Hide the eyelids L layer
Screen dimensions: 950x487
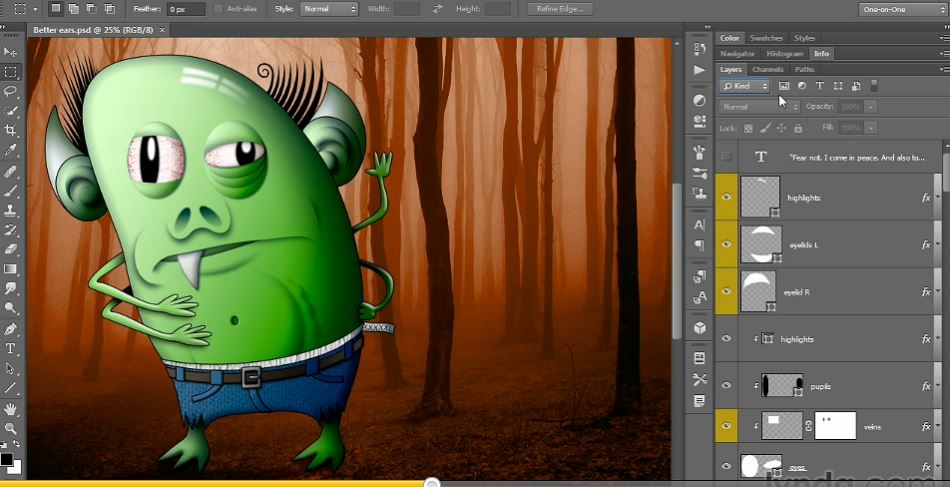tap(726, 244)
